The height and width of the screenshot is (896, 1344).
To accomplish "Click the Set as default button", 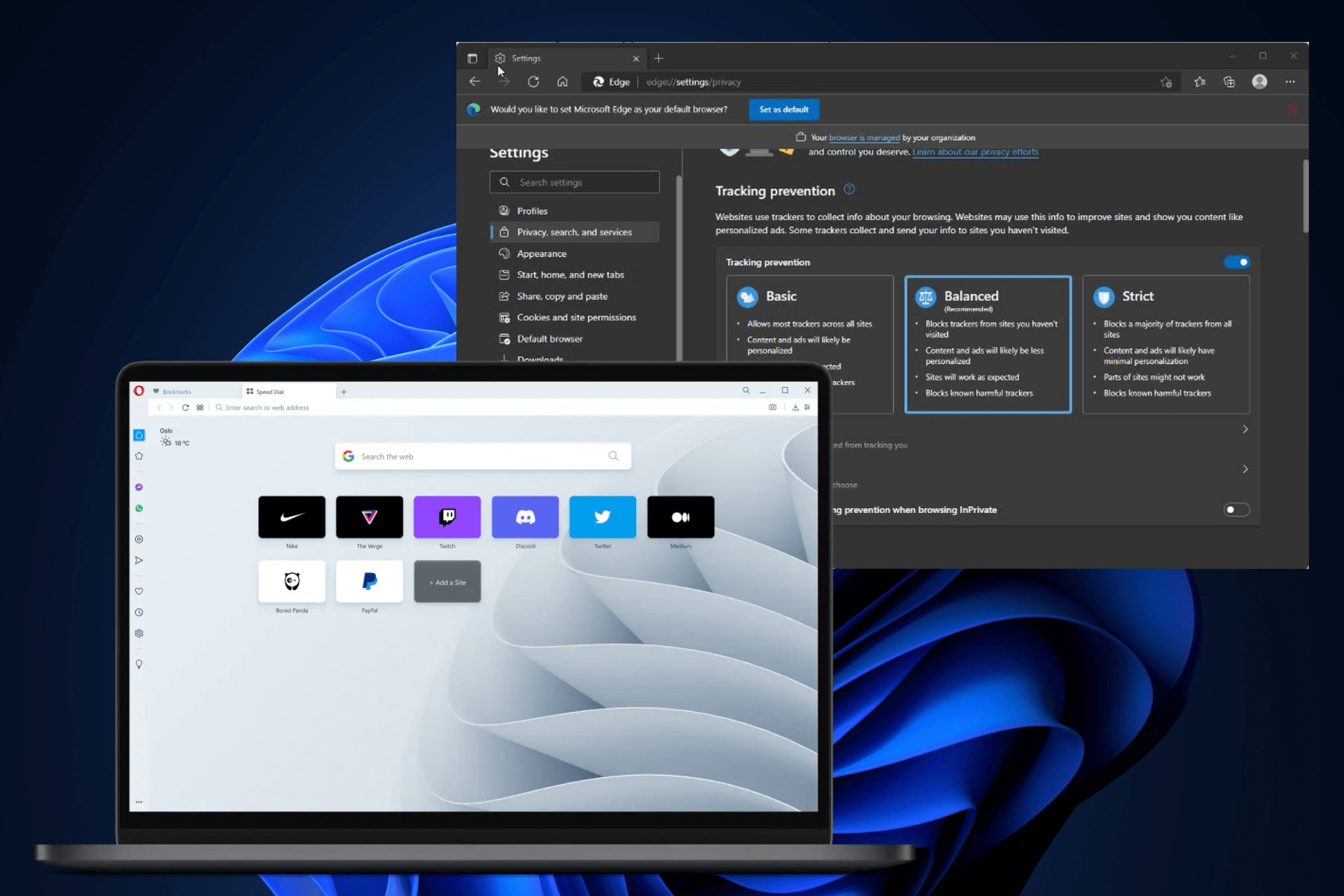I will (784, 109).
